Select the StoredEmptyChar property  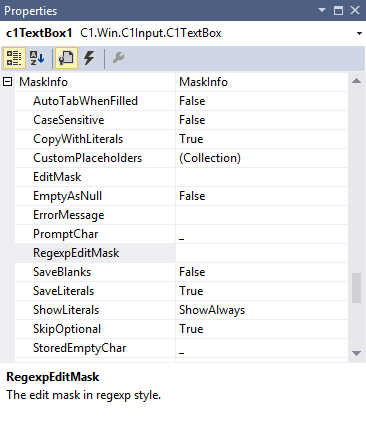(x=95, y=348)
